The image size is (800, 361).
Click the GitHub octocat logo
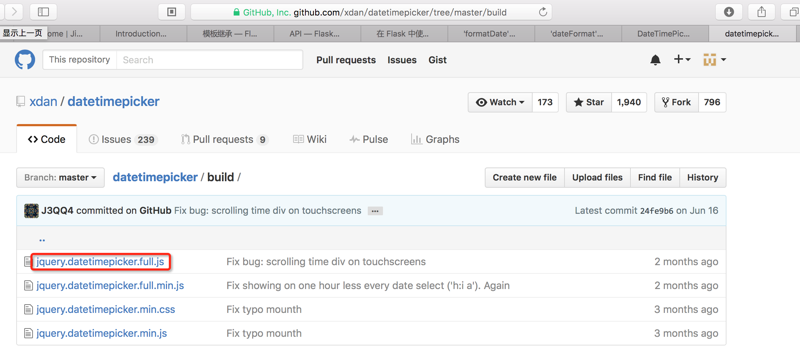click(x=24, y=60)
